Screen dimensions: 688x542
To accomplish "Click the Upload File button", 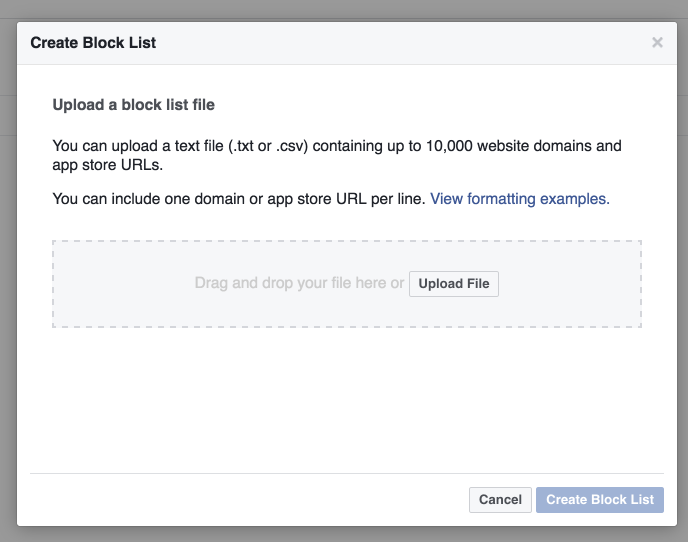I will pyautogui.click(x=454, y=284).
